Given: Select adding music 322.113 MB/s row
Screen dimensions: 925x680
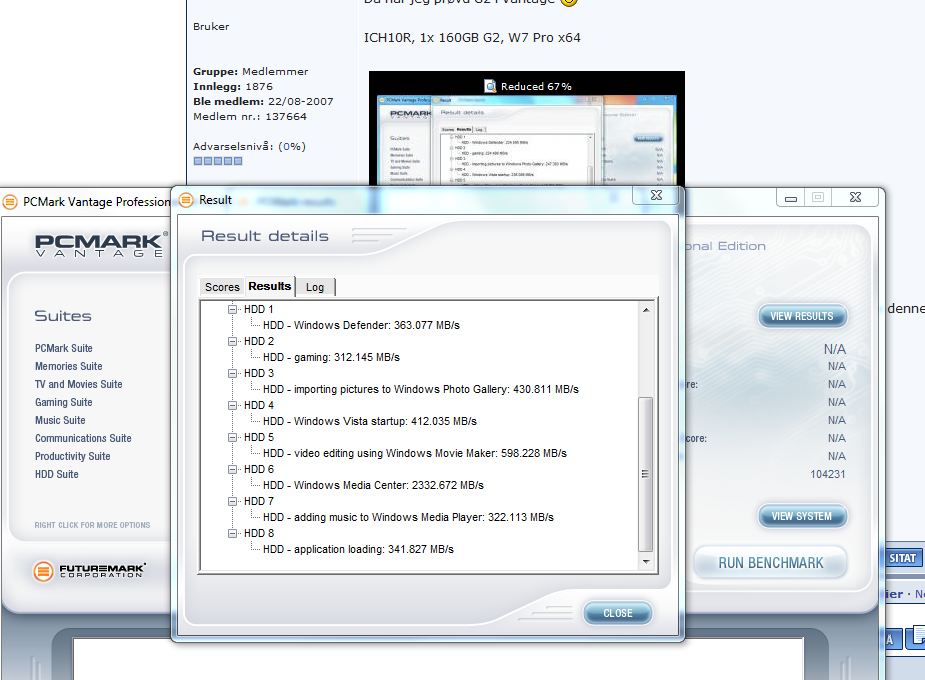Looking at the screenshot, I should point(408,517).
